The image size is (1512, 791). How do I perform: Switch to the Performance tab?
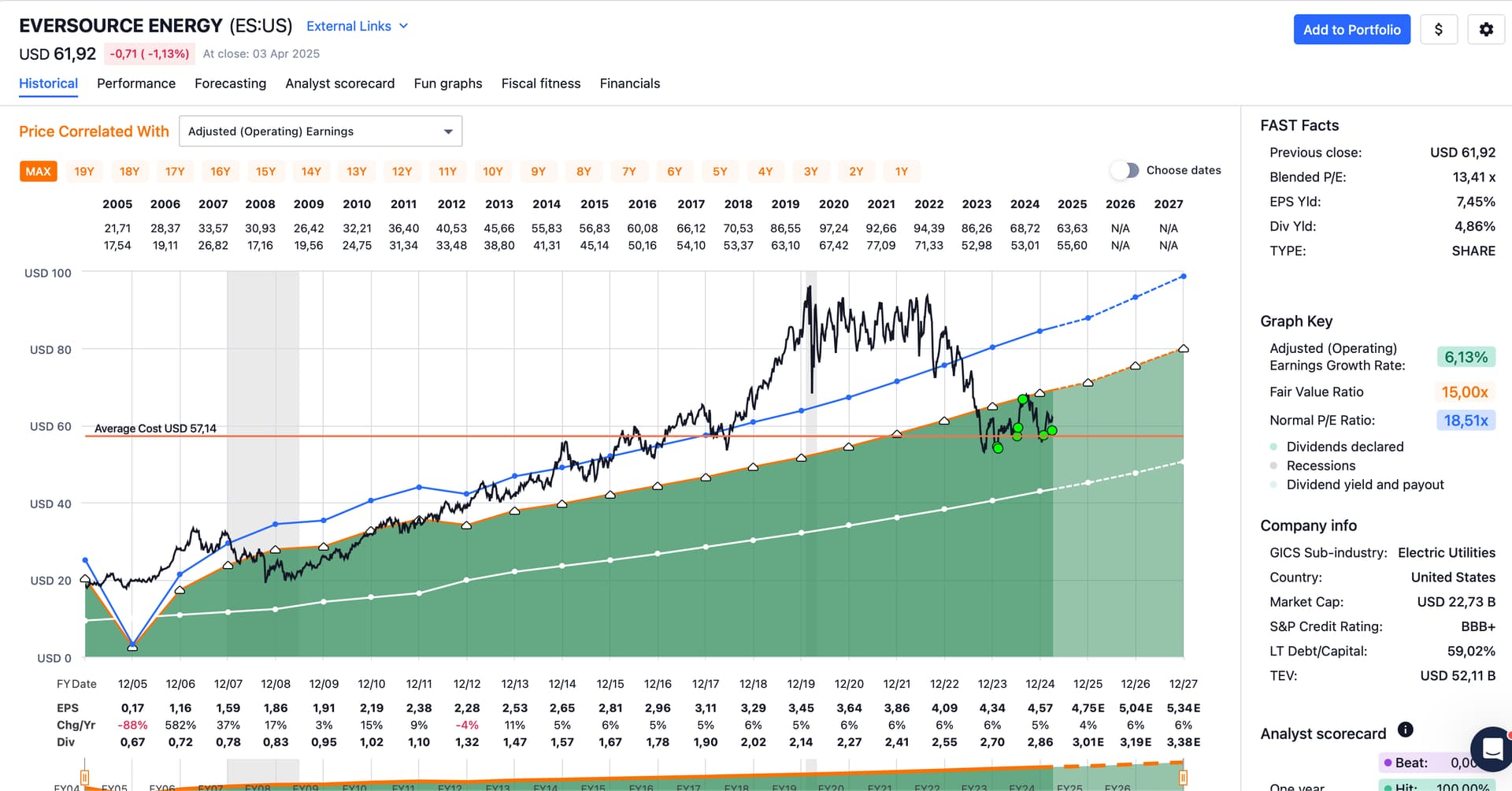click(136, 84)
